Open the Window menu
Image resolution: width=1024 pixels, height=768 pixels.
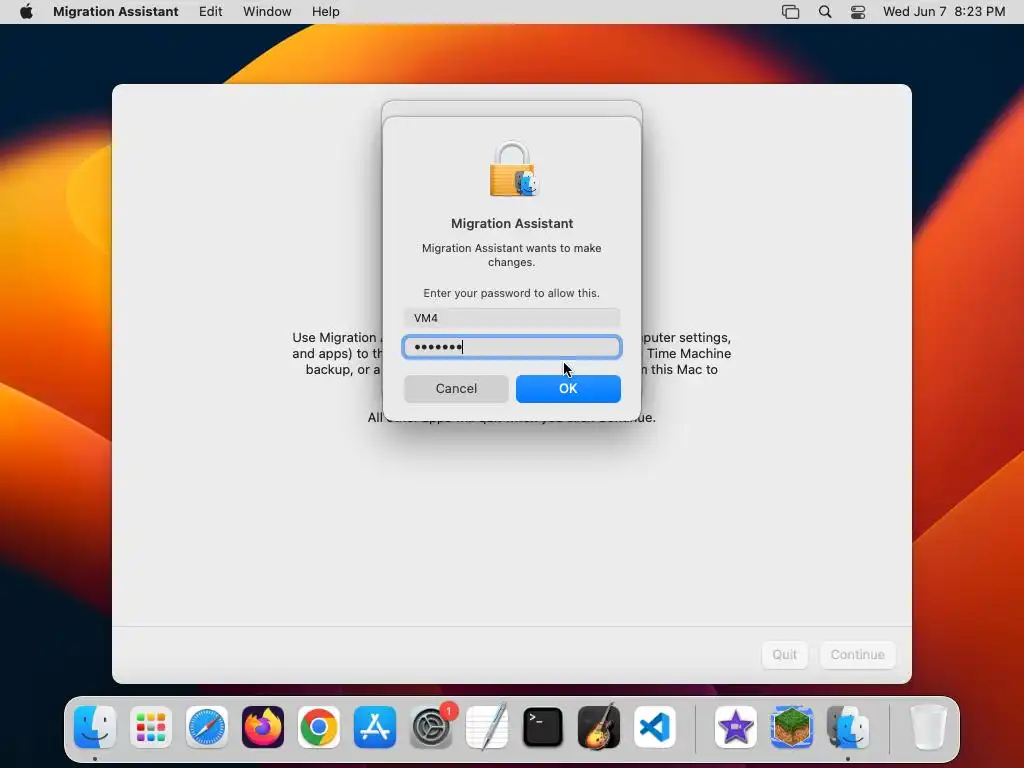tap(267, 12)
